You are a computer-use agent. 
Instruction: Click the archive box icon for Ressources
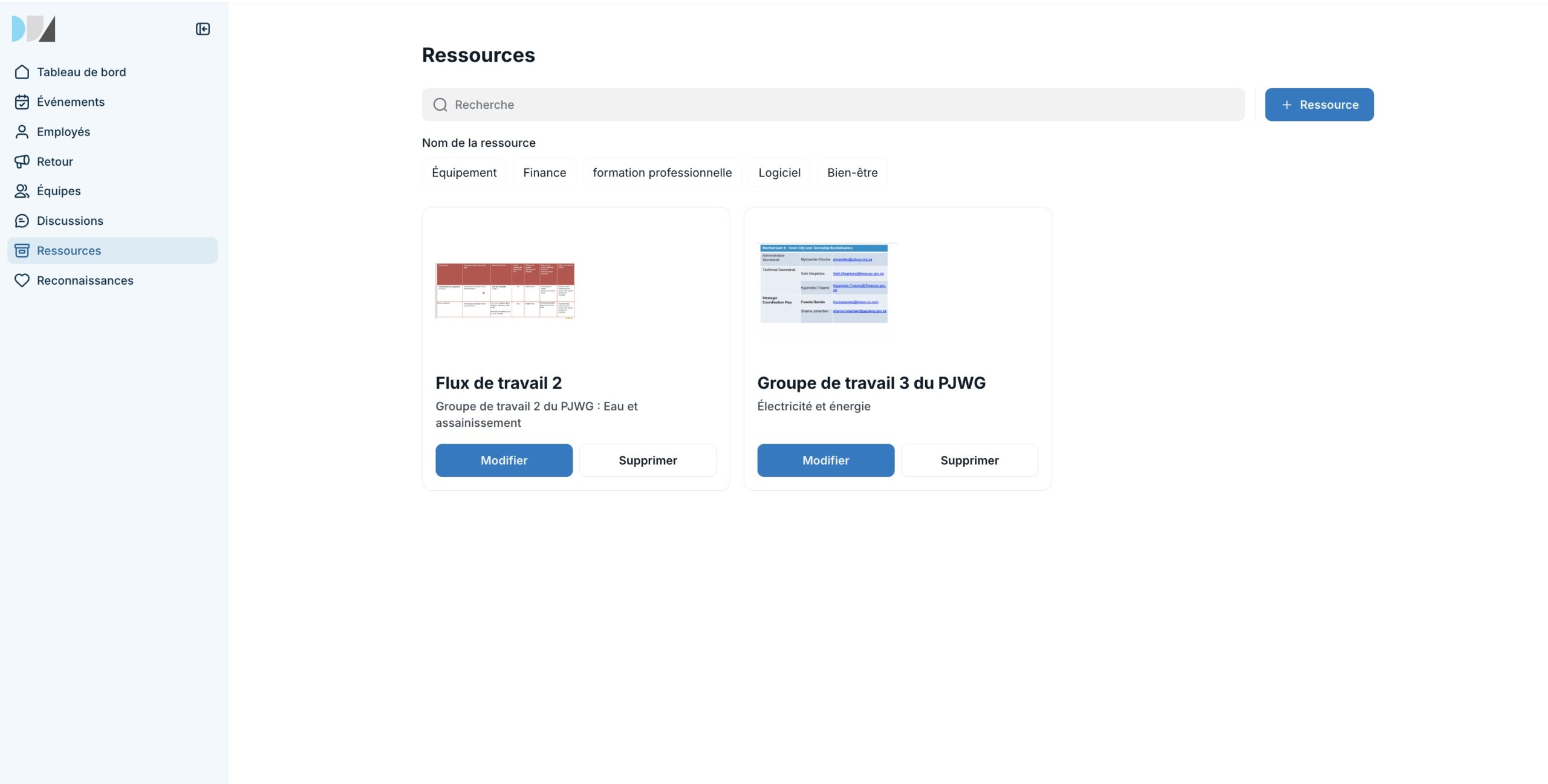22,250
